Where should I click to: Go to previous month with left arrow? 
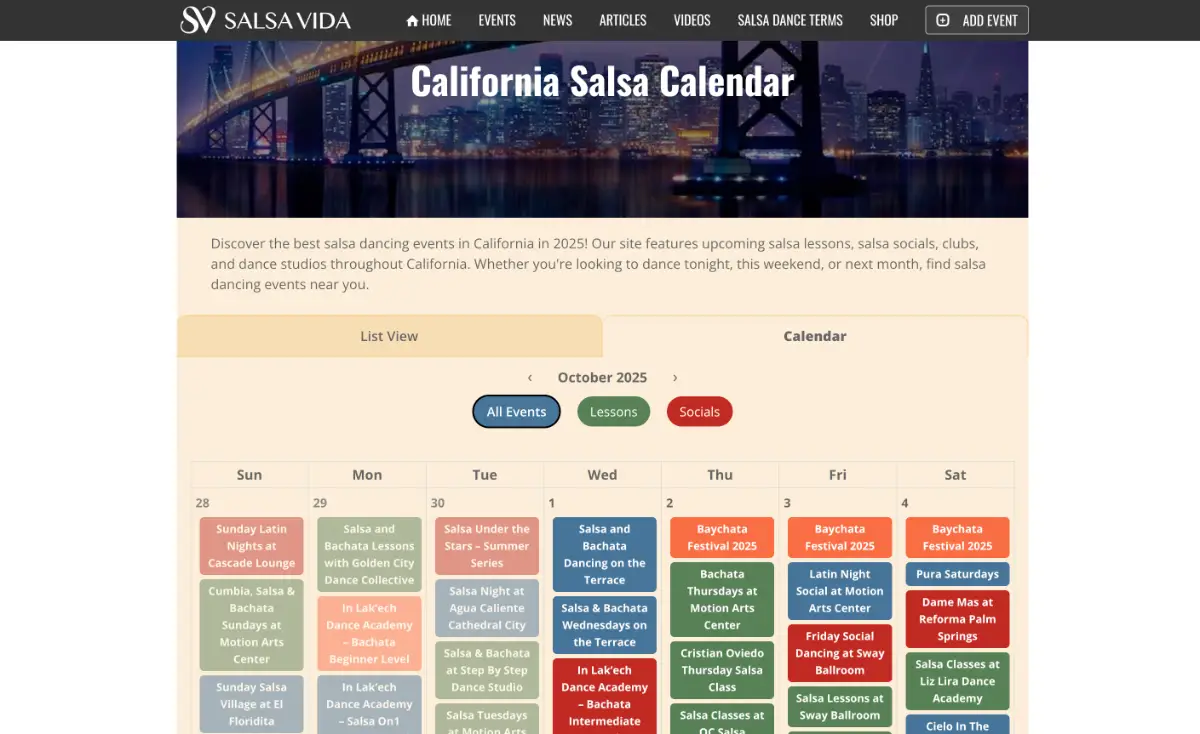coord(530,378)
